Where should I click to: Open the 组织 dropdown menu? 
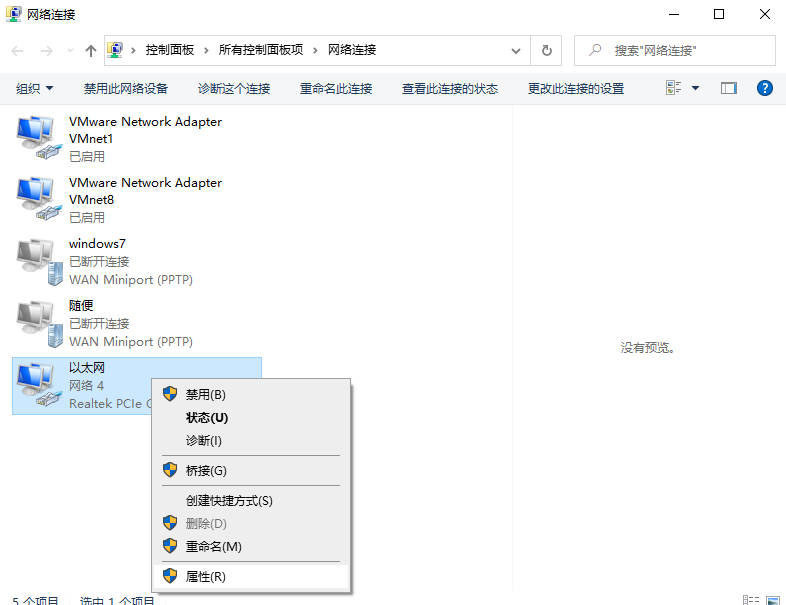coord(34,88)
